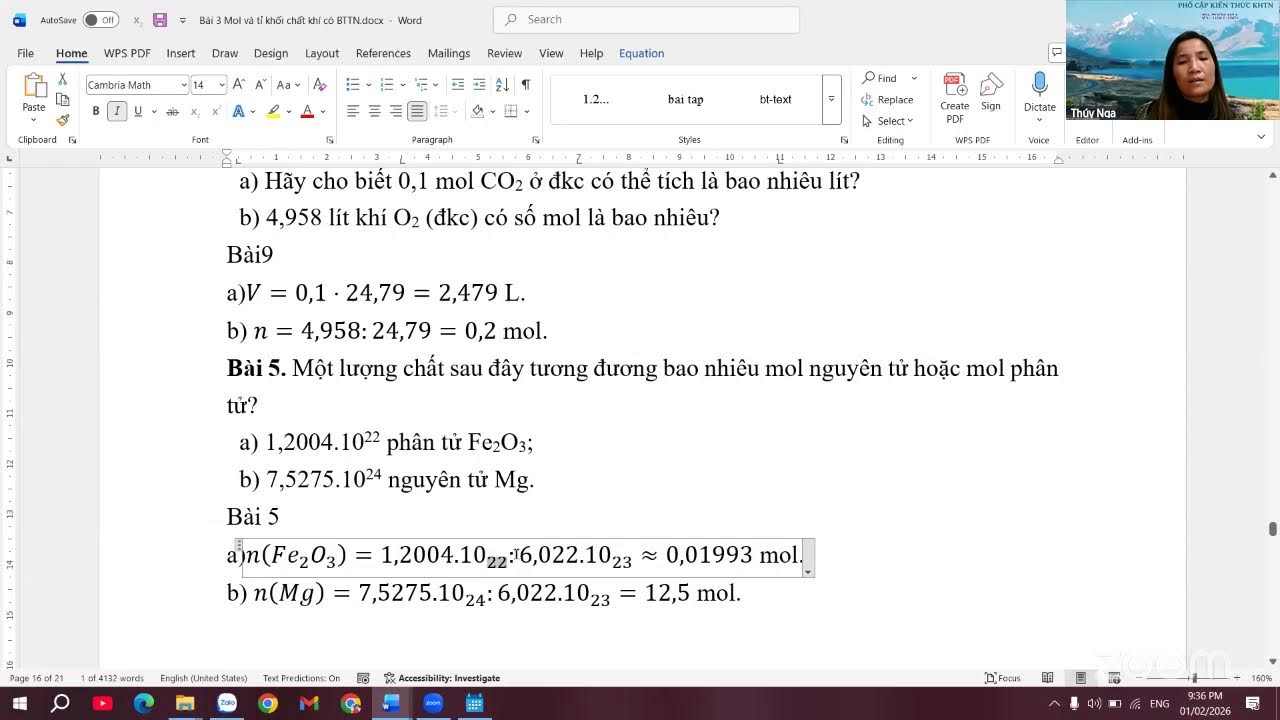Switch to the Insert tab

[181, 53]
